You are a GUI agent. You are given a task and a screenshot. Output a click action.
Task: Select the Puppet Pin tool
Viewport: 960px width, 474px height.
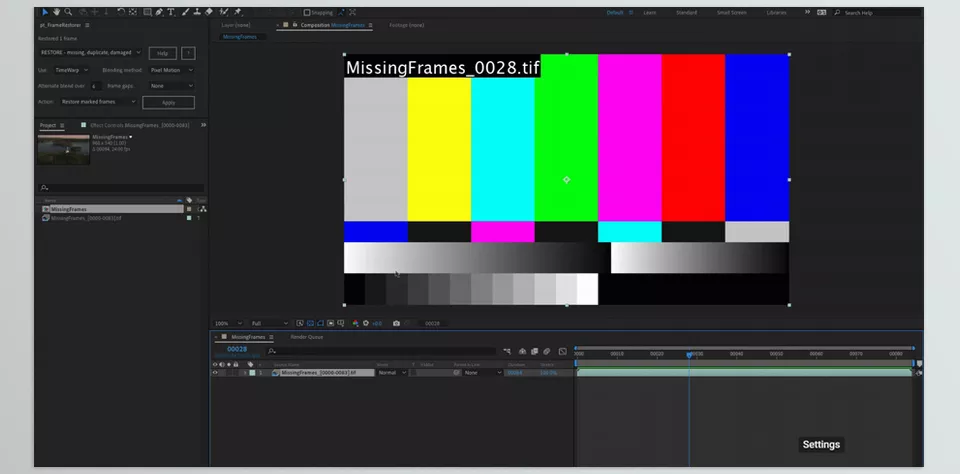237,12
